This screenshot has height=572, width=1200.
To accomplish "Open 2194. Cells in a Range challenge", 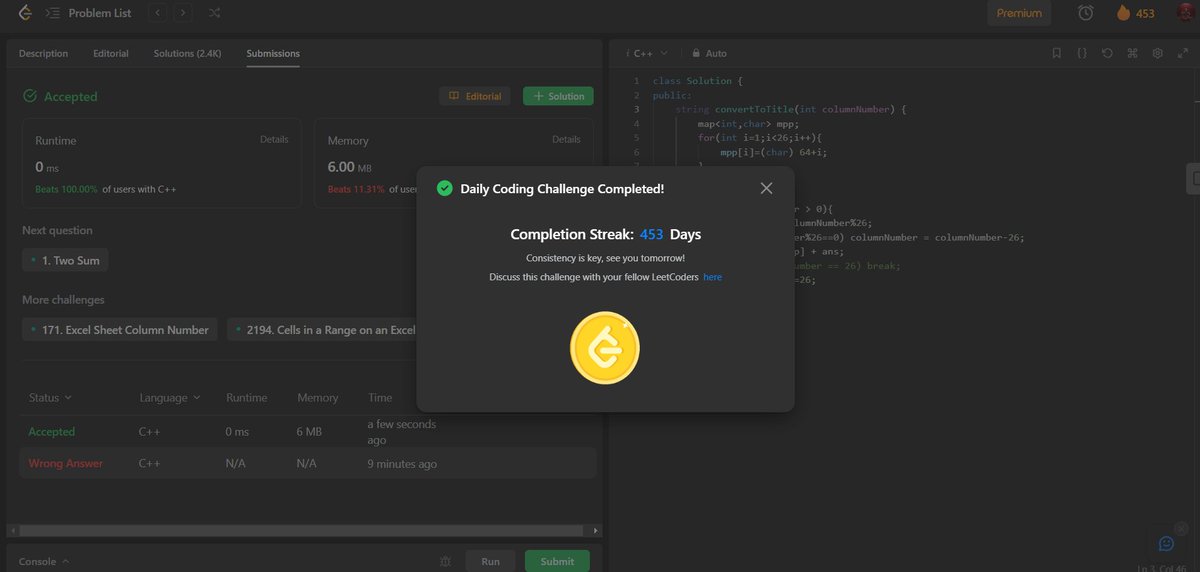I will click(x=321, y=329).
